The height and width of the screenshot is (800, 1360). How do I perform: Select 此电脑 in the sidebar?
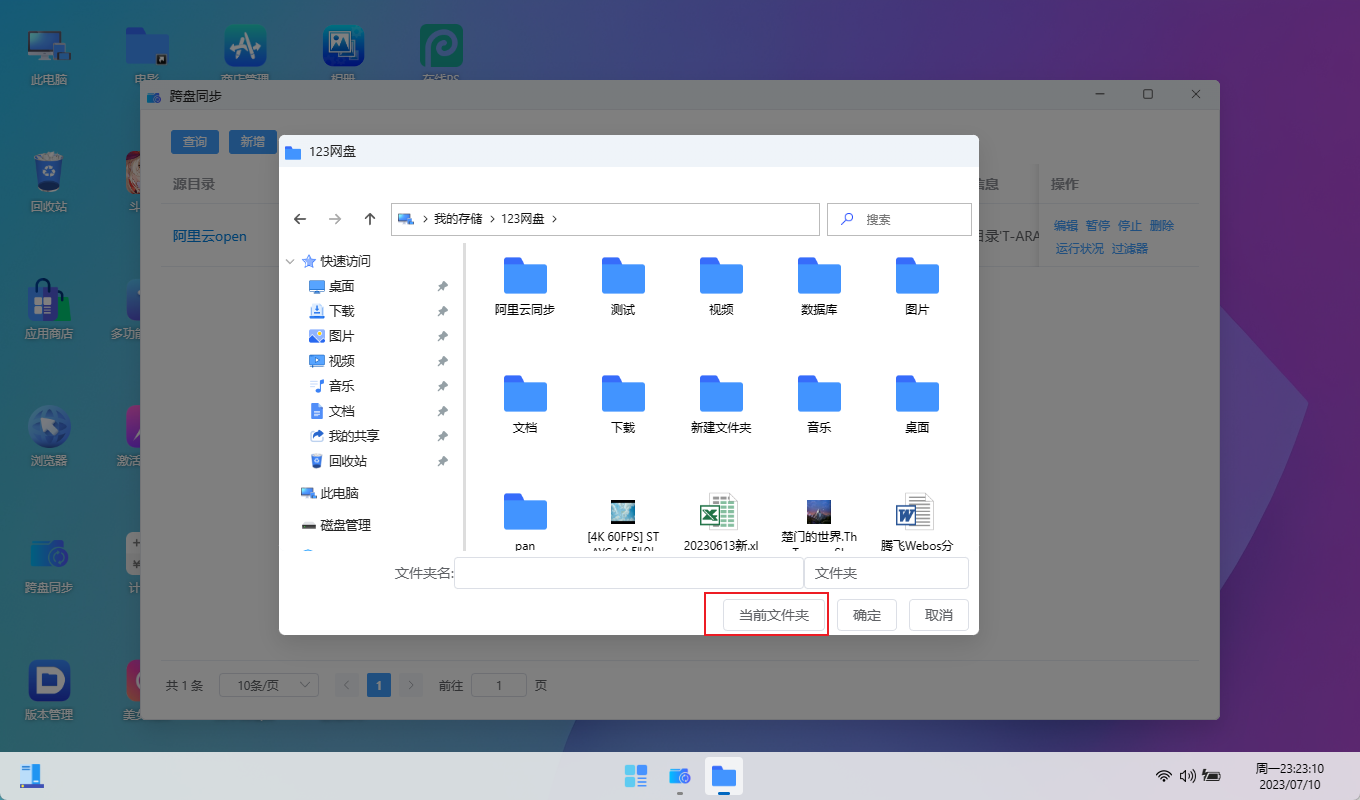(338, 493)
